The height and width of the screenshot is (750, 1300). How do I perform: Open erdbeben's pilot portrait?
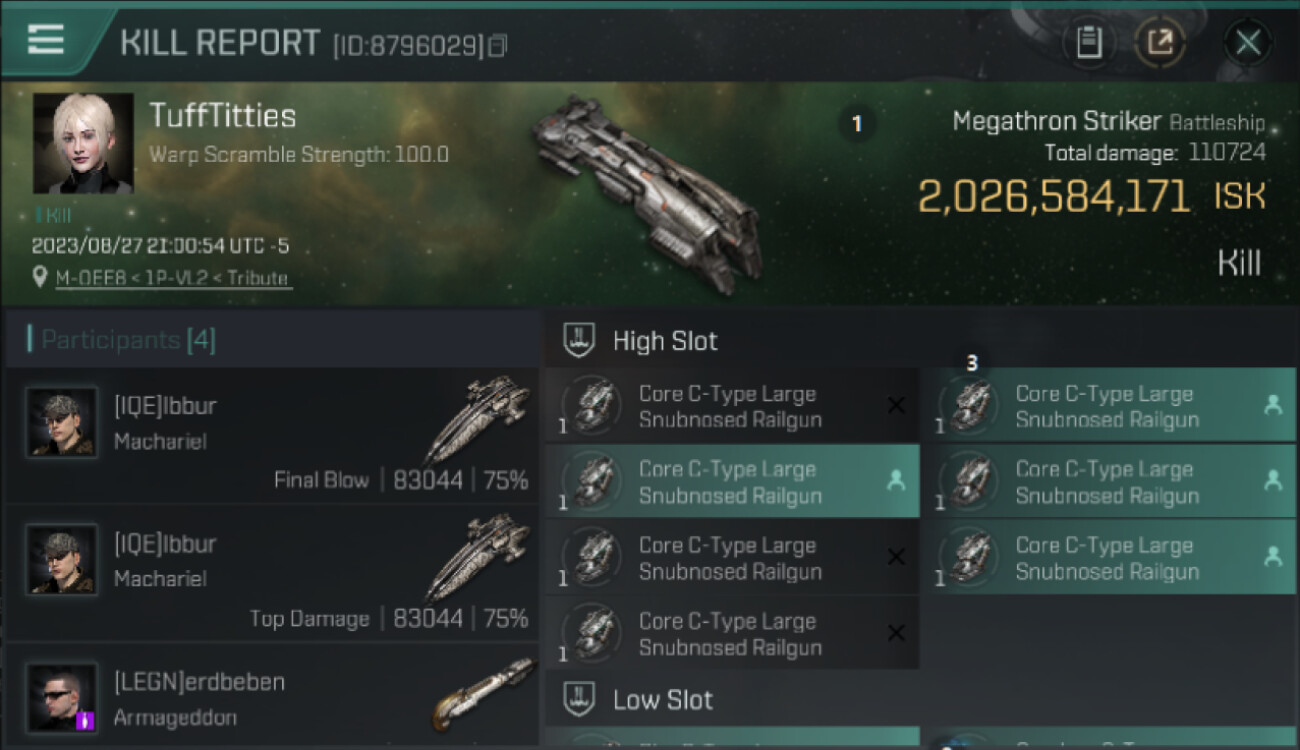pos(62,697)
